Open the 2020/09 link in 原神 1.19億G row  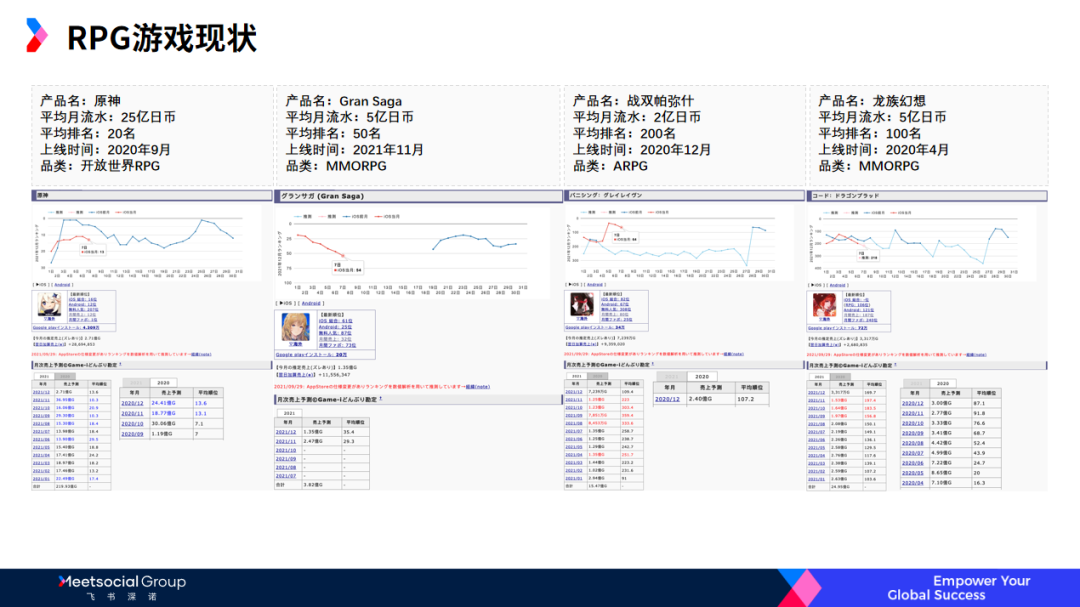click(132, 434)
